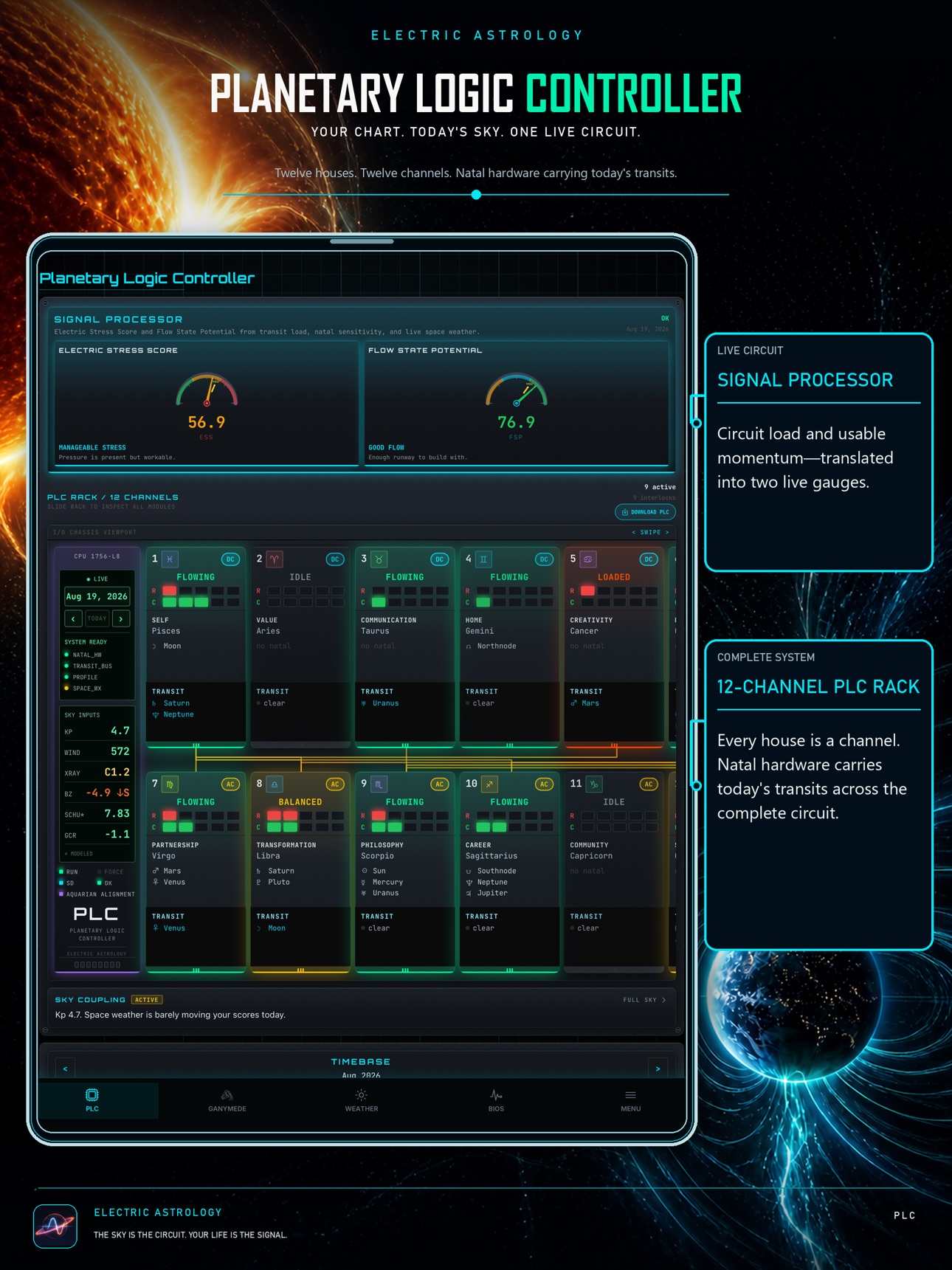This screenshot has width=952, height=1270.
Task: Toggle the AC badge on channel 11
Action: click(649, 784)
